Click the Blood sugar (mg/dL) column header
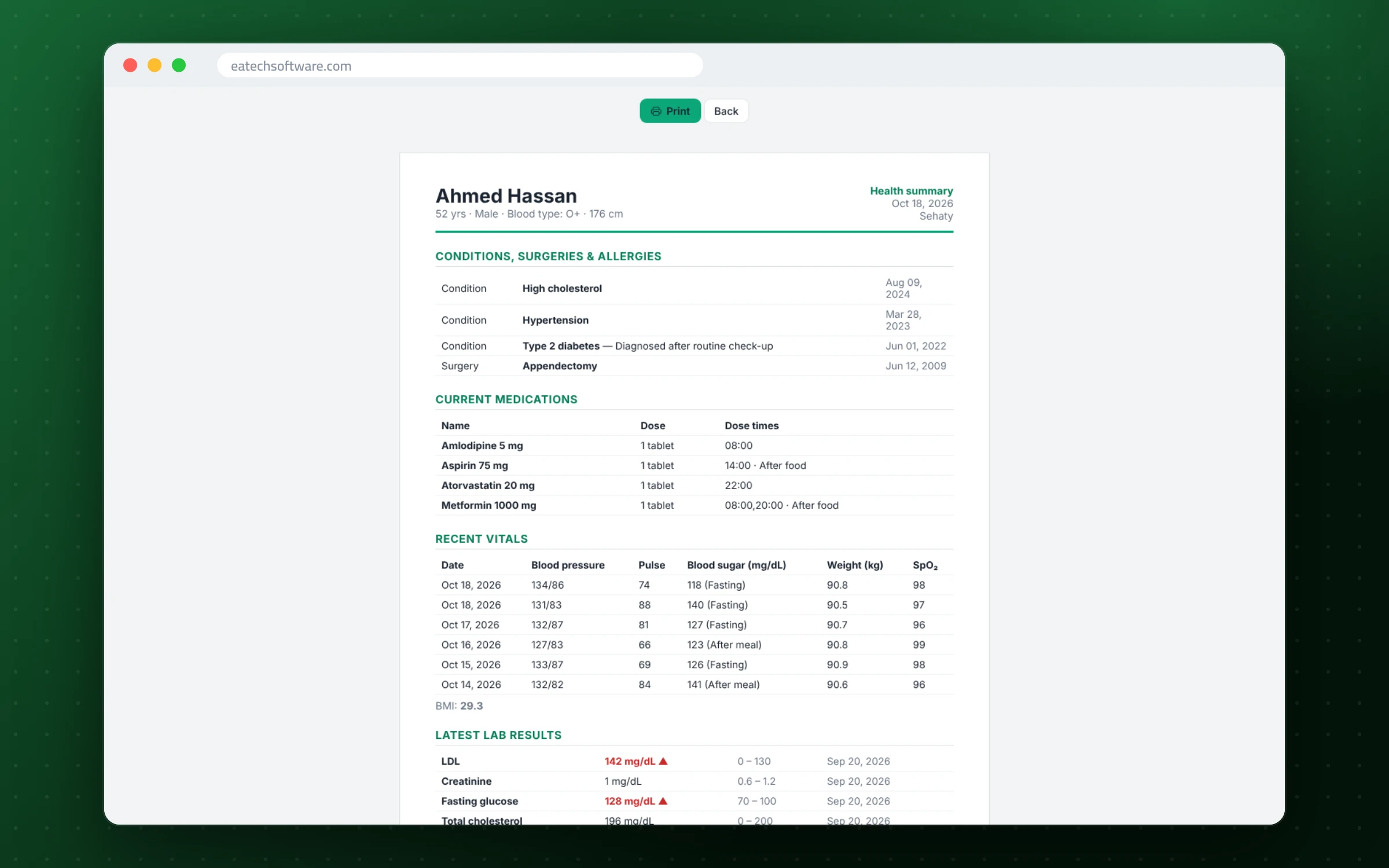1389x868 pixels. (x=736, y=565)
